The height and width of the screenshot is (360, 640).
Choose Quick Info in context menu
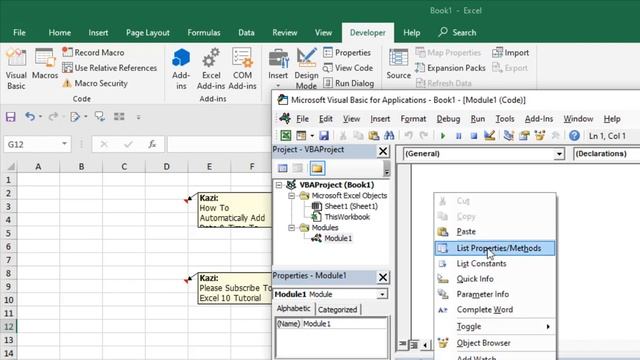[495, 279]
